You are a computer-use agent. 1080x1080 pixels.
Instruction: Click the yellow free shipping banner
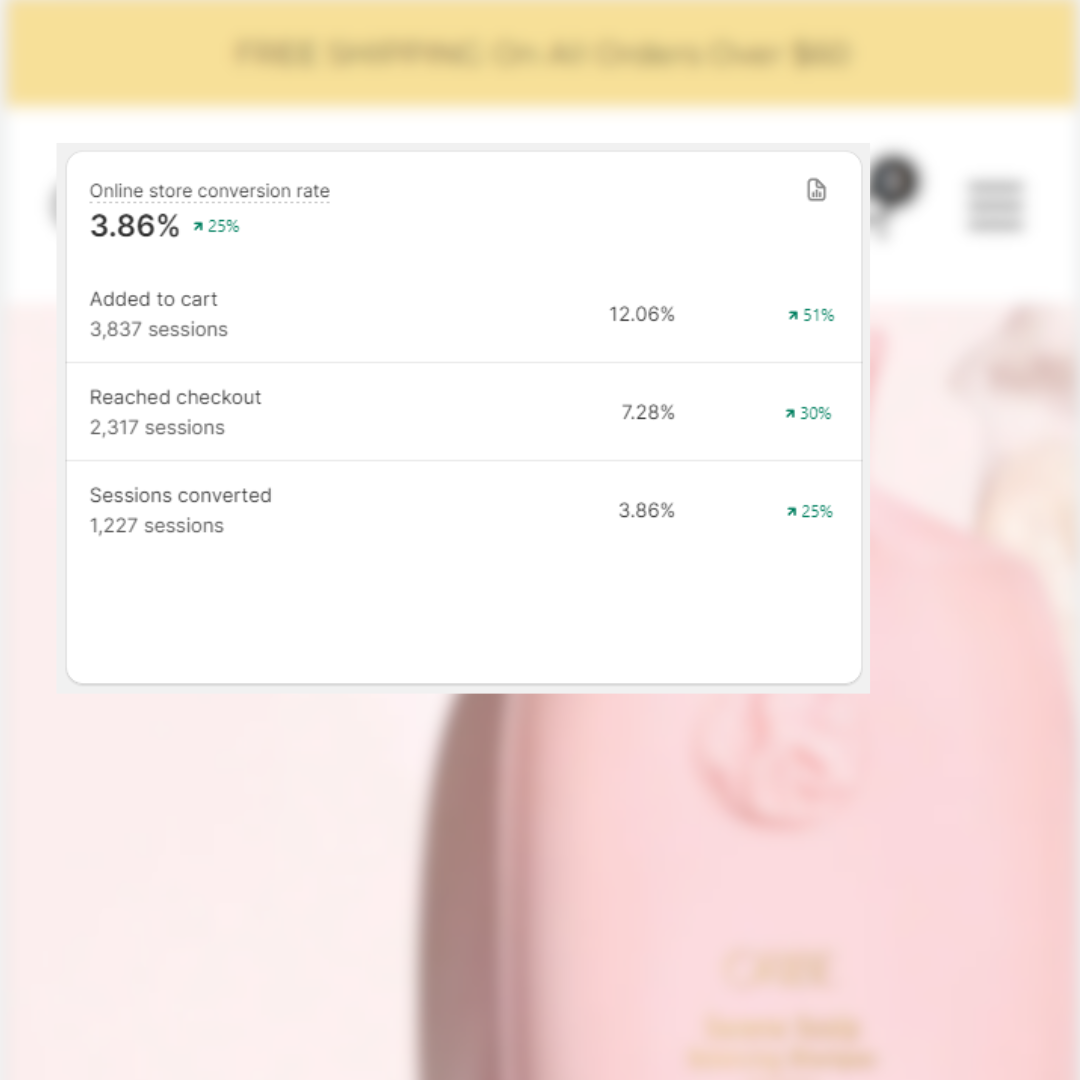click(x=540, y=54)
